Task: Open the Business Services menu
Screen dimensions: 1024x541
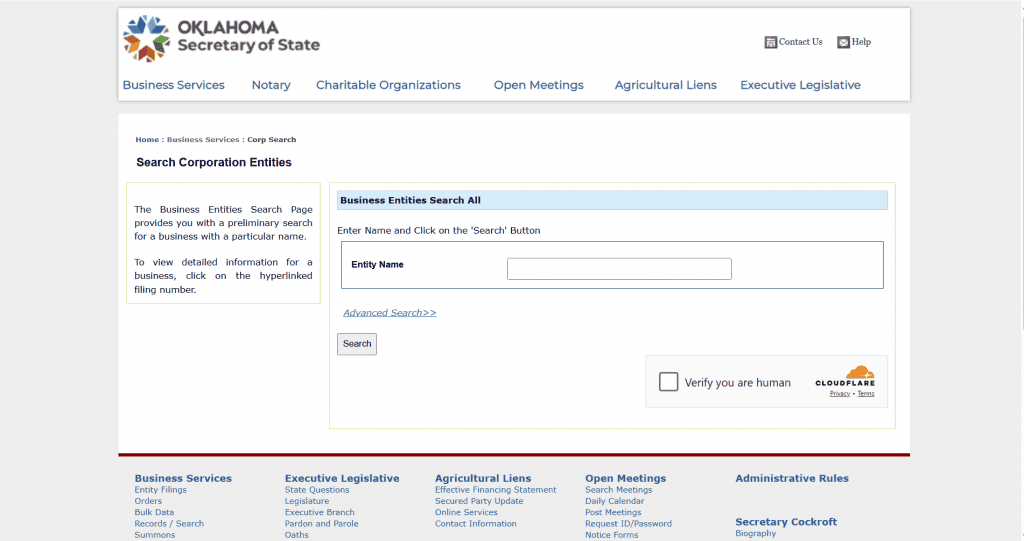Action: pyautogui.click(x=173, y=85)
